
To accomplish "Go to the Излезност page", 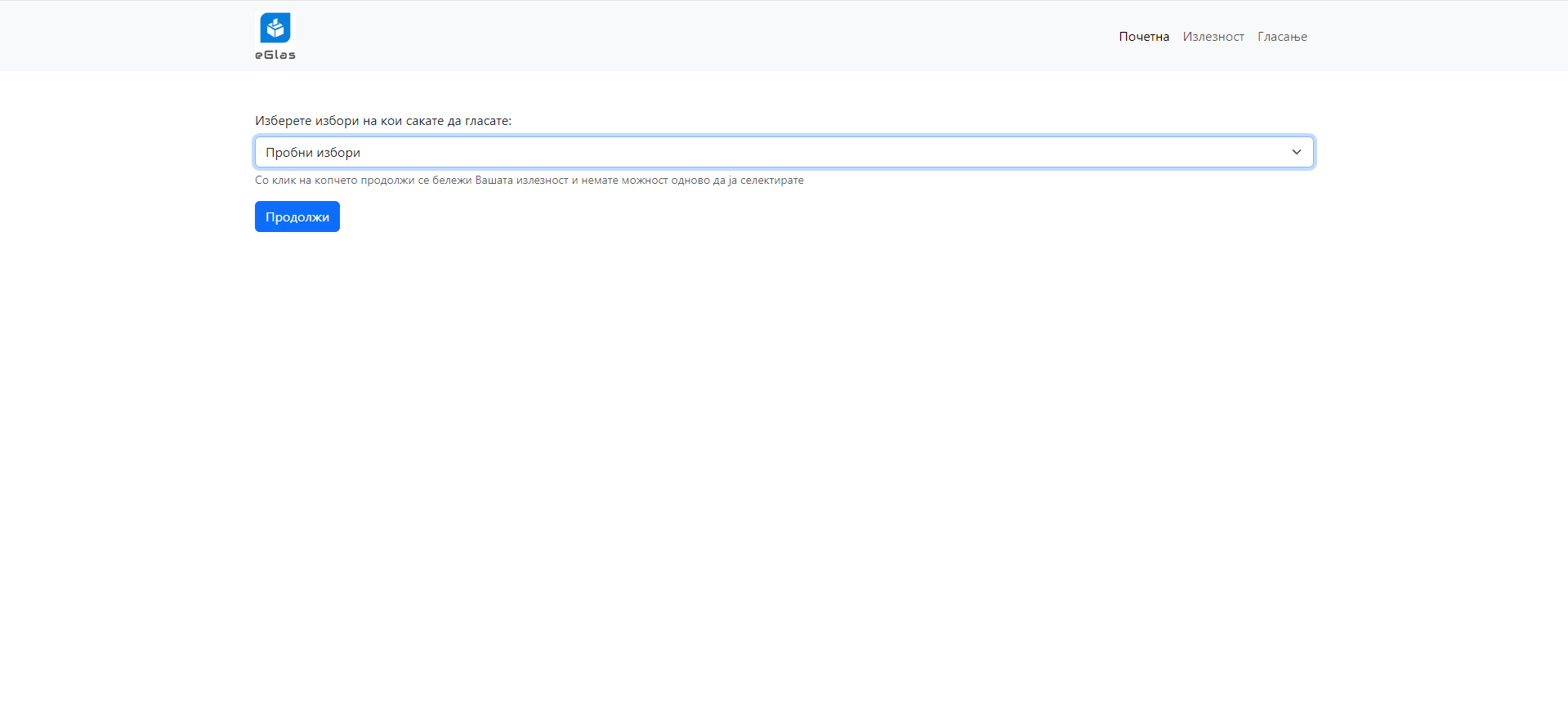I will pyautogui.click(x=1213, y=37).
